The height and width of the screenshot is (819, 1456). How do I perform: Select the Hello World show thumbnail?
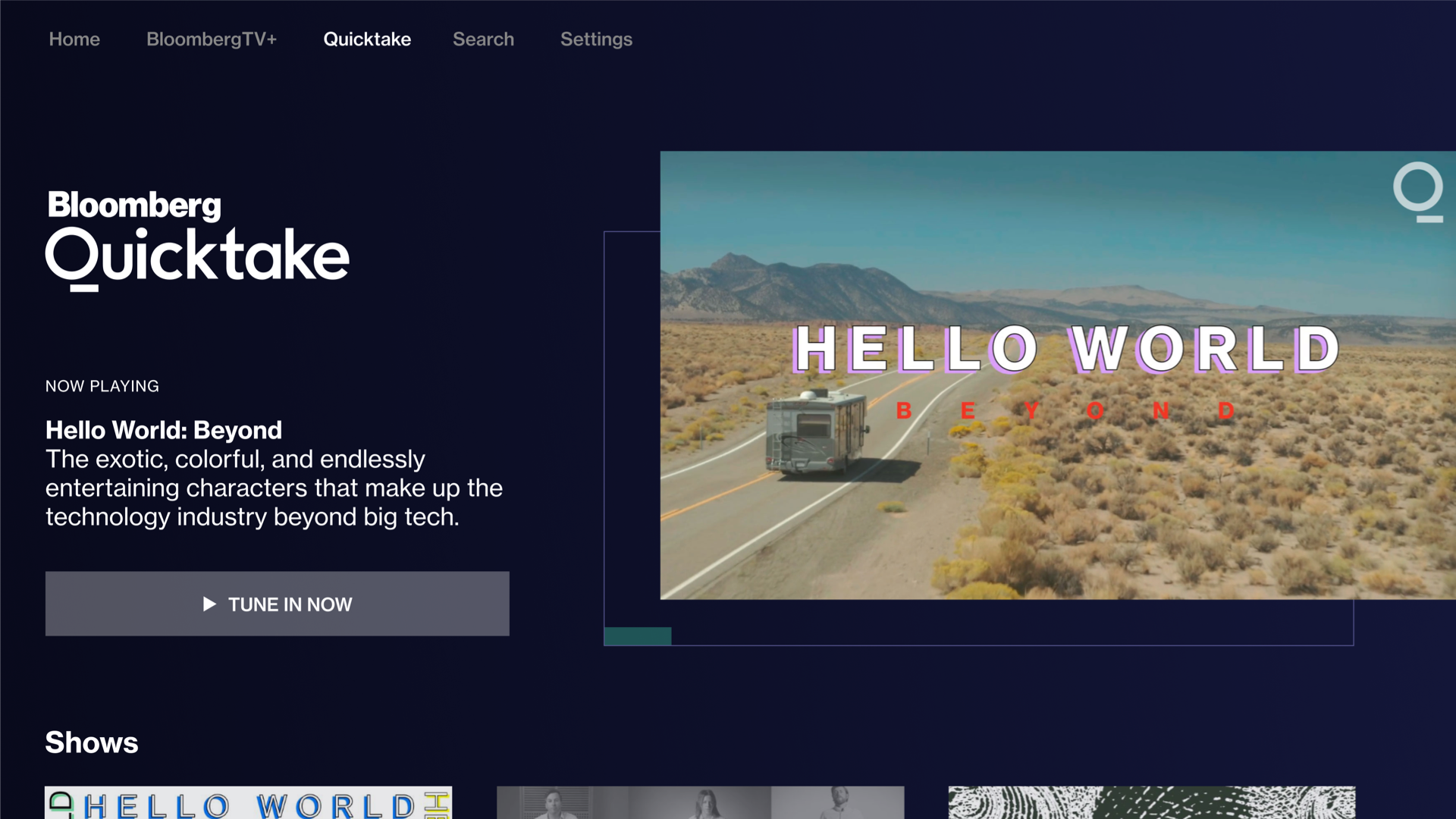coord(248,802)
